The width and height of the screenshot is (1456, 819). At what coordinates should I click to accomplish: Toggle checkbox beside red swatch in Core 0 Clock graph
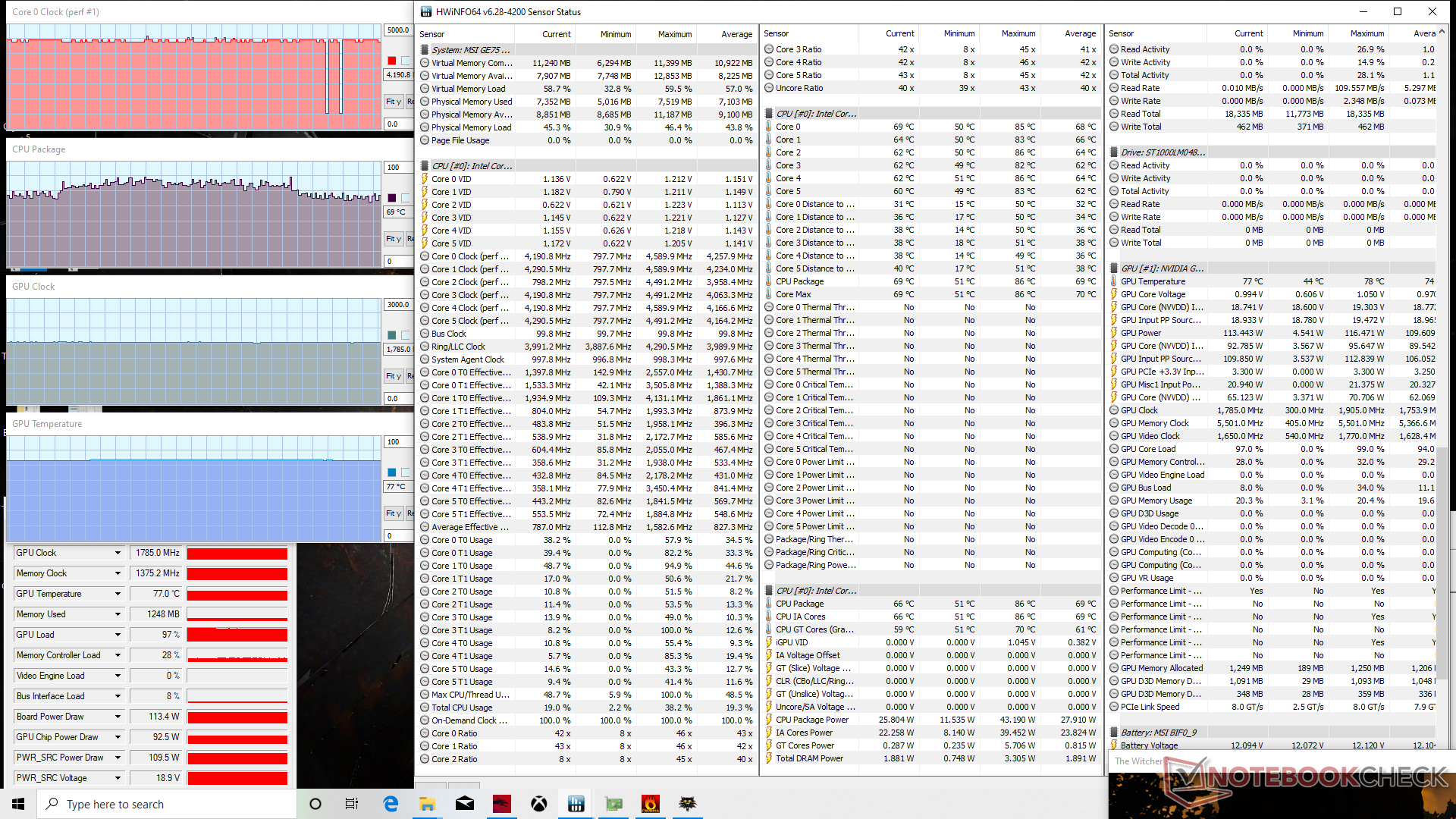pyautogui.click(x=406, y=61)
